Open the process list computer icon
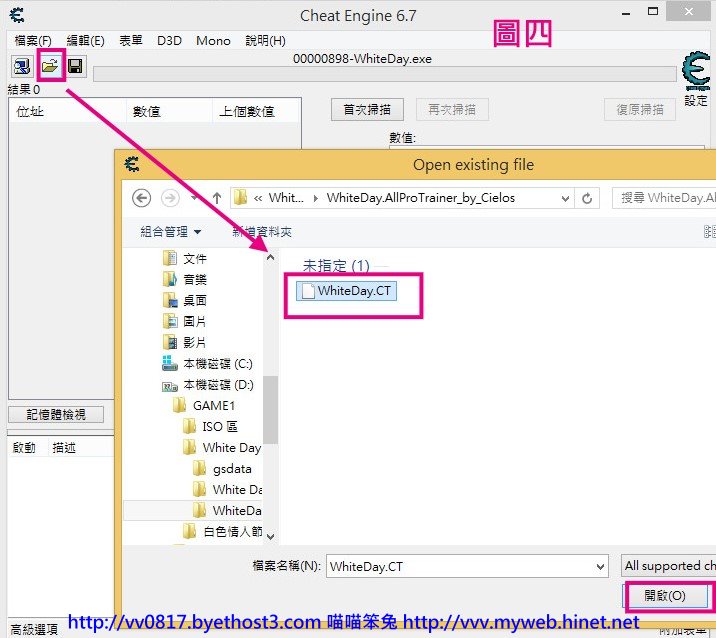Viewport: 716px width, 638px height. point(21,67)
